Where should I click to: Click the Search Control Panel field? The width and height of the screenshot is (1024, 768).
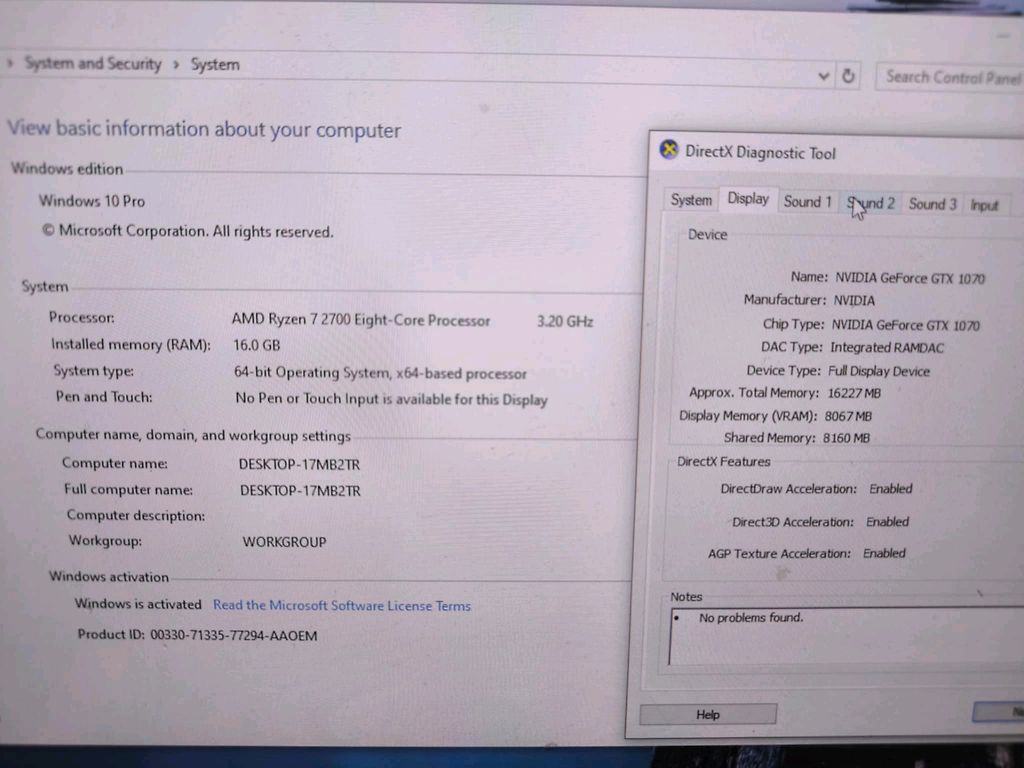pos(950,78)
